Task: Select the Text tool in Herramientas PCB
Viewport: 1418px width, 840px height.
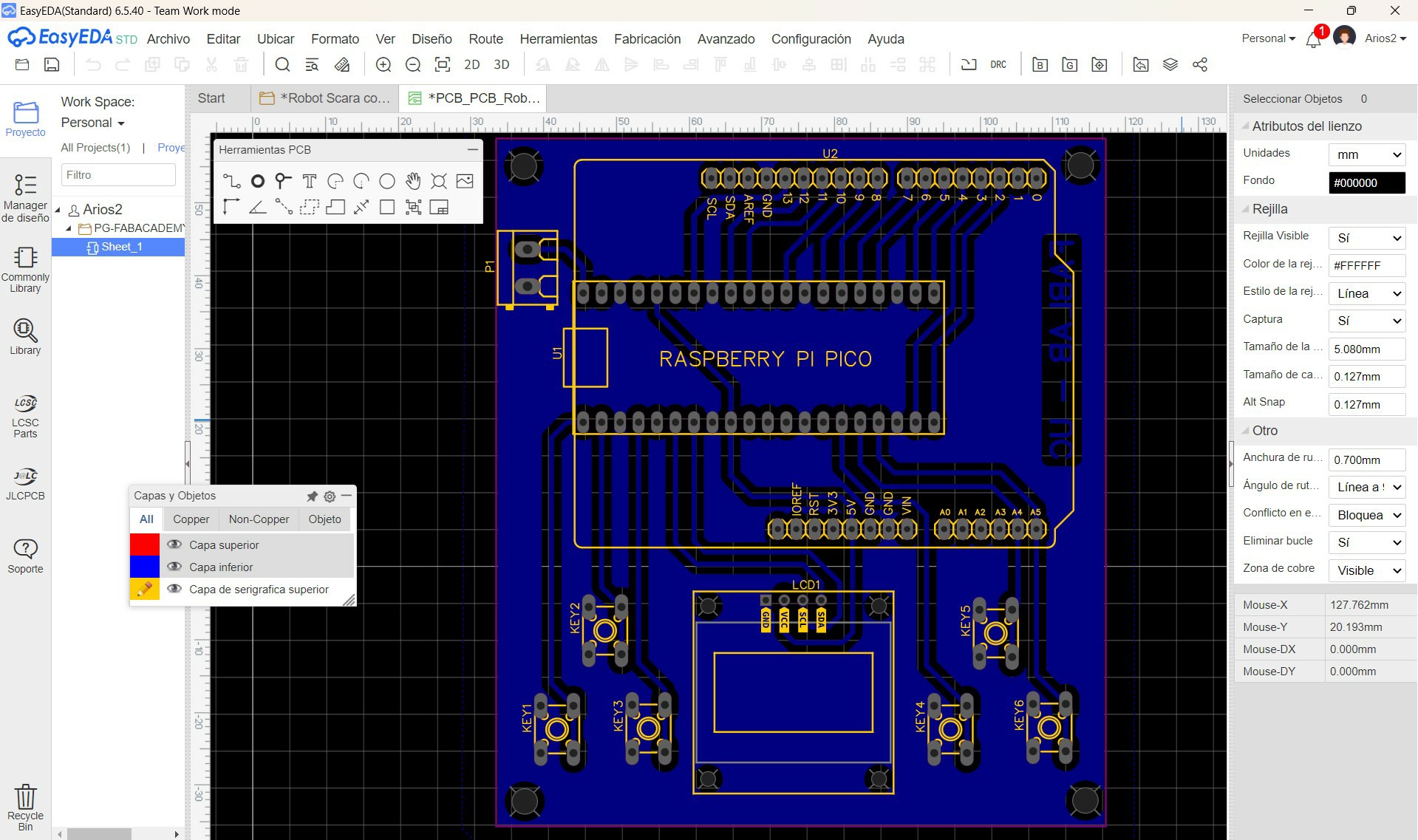Action: (x=310, y=181)
